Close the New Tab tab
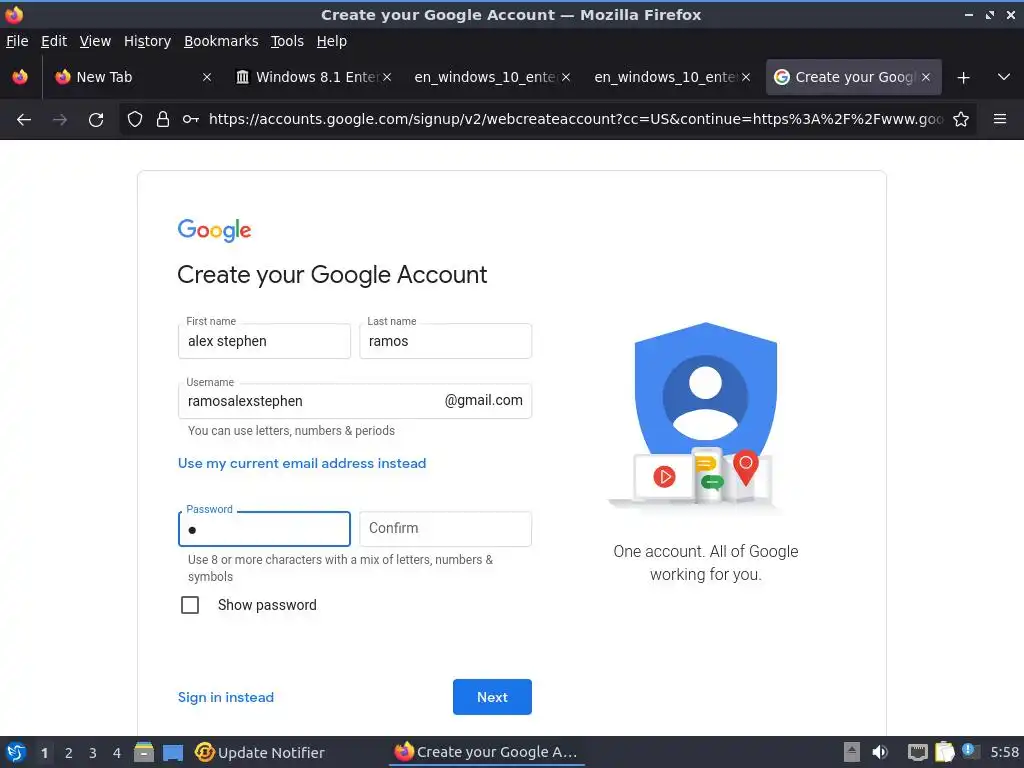 tap(207, 77)
